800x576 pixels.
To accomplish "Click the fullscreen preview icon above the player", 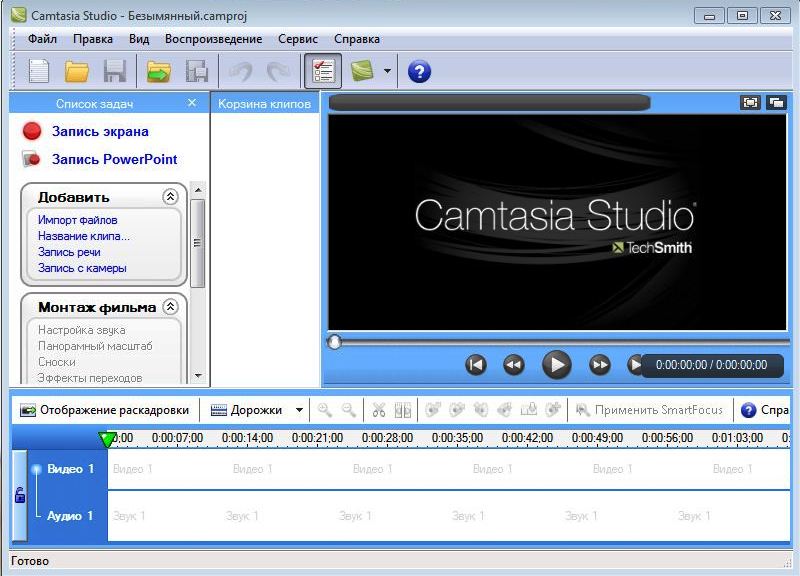I will 750,103.
